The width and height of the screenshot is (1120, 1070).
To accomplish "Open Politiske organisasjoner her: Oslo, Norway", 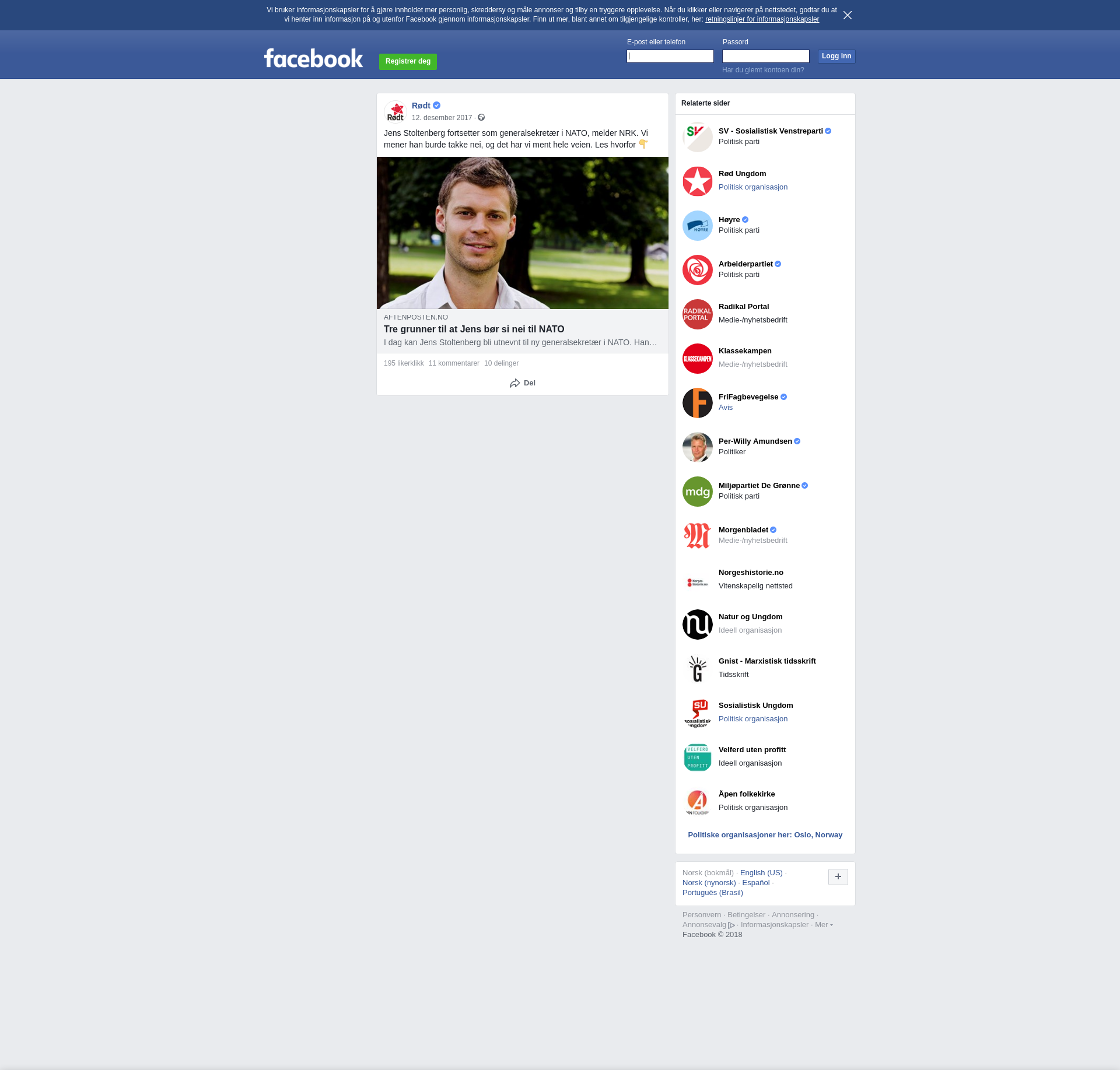I will [x=765, y=835].
